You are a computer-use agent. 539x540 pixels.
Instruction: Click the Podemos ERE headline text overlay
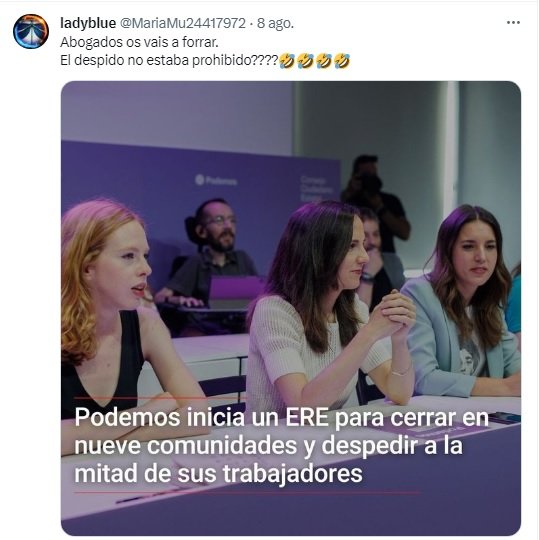tap(281, 446)
